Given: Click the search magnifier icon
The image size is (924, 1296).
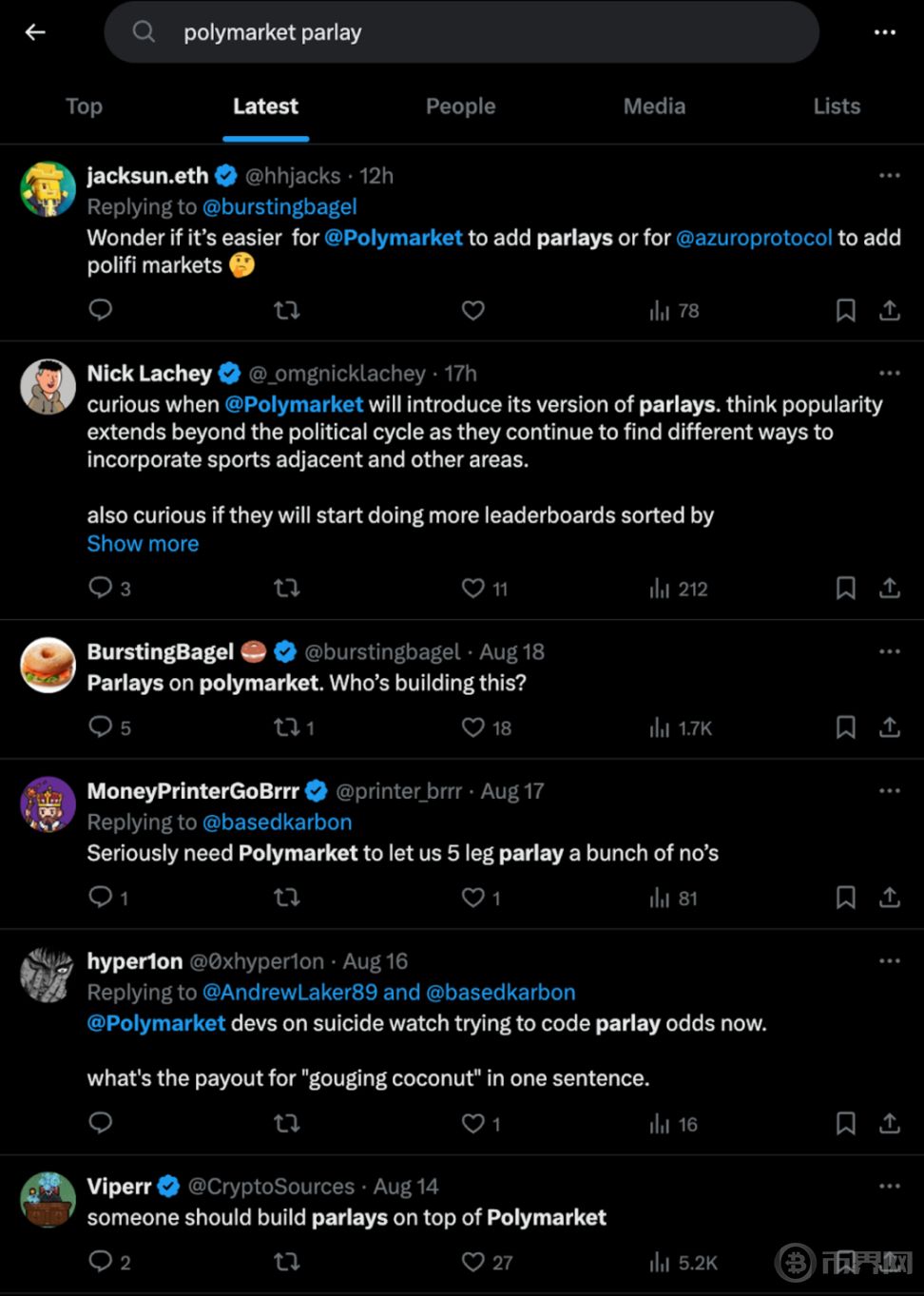Looking at the screenshot, I should pyautogui.click(x=144, y=32).
